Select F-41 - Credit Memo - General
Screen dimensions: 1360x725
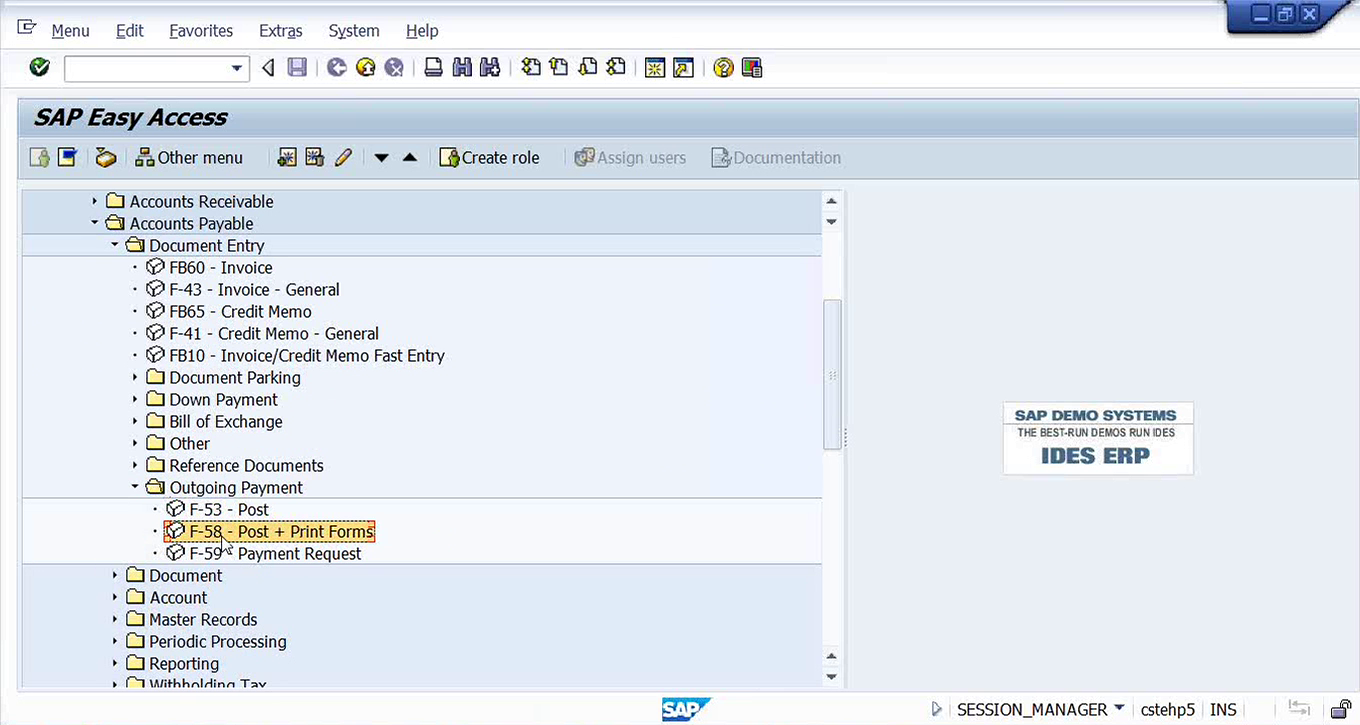tap(274, 333)
